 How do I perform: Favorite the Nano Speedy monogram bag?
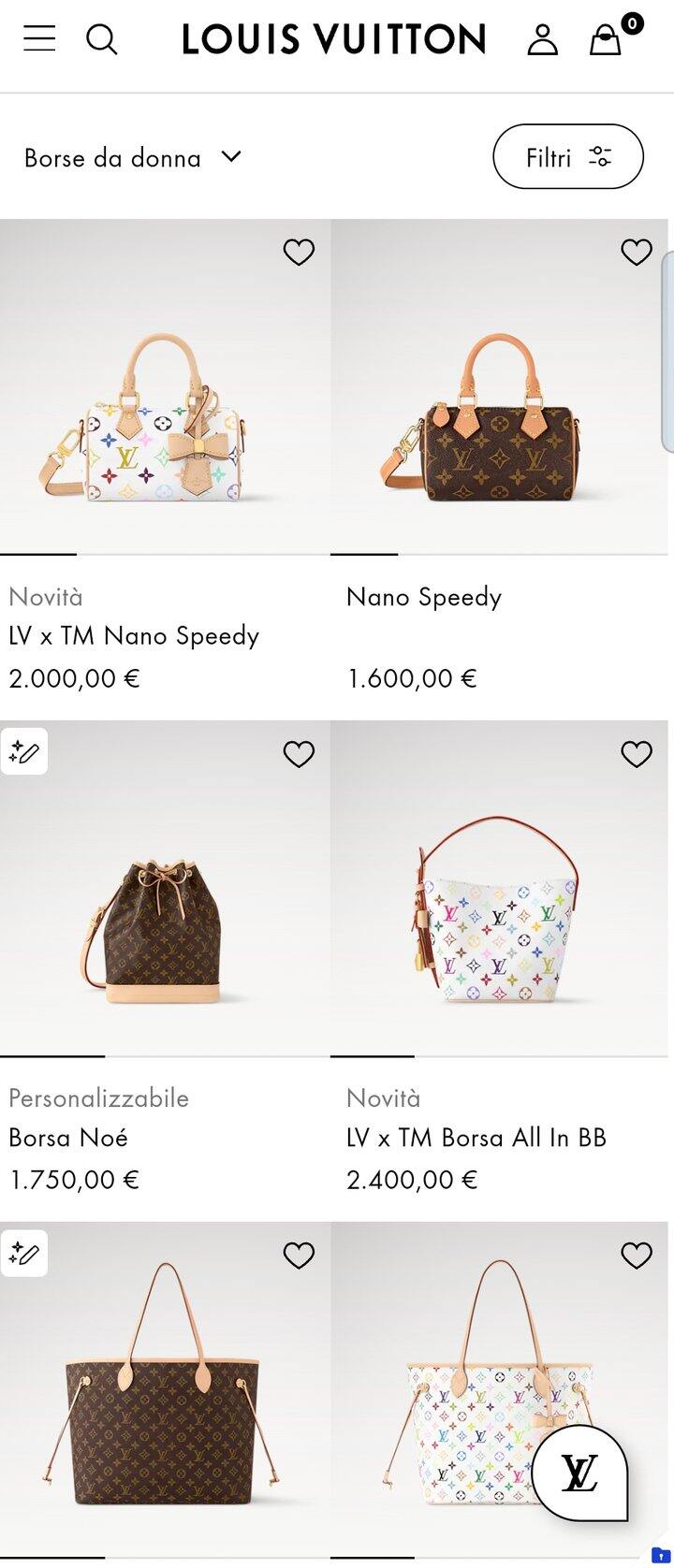pyautogui.click(x=637, y=252)
